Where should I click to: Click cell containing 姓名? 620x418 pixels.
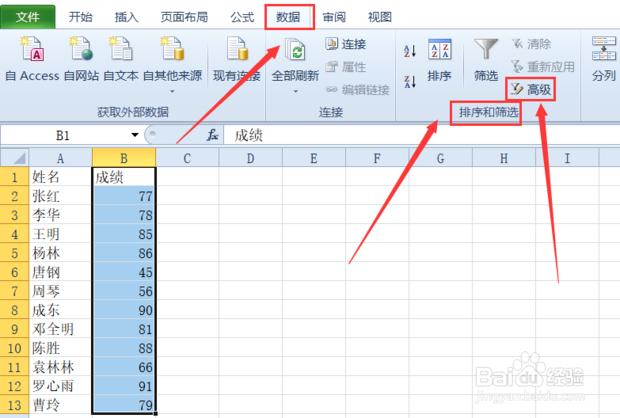tap(60, 177)
